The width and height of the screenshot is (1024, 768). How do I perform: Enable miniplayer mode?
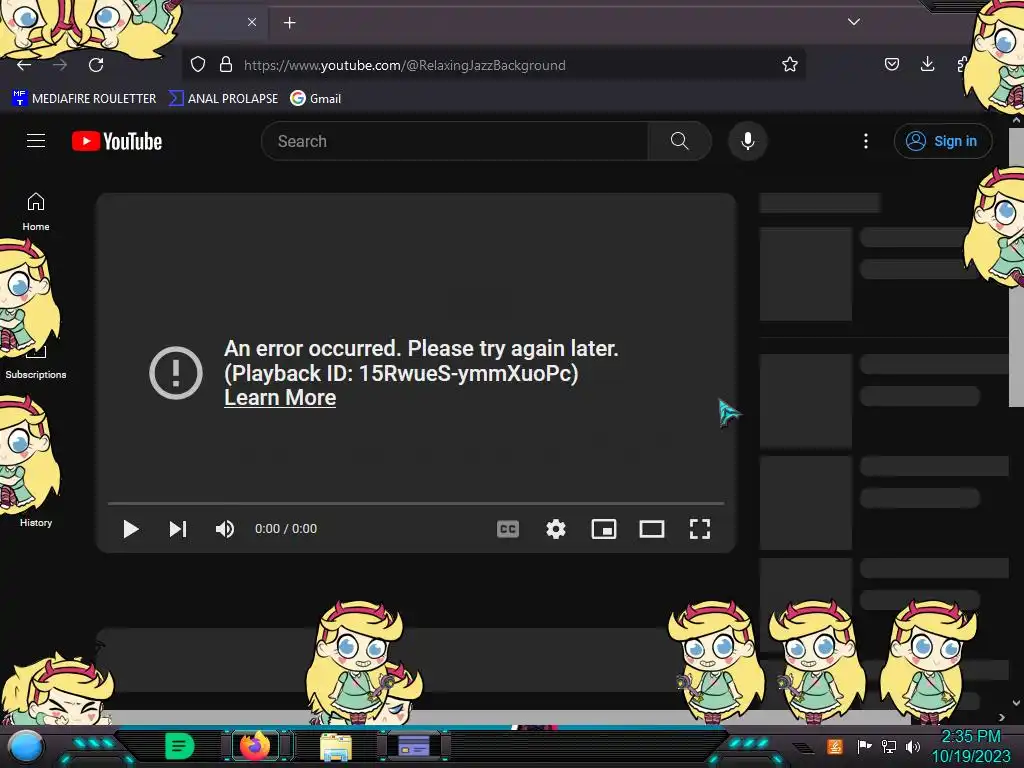pyautogui.click(x=603, y=529)
